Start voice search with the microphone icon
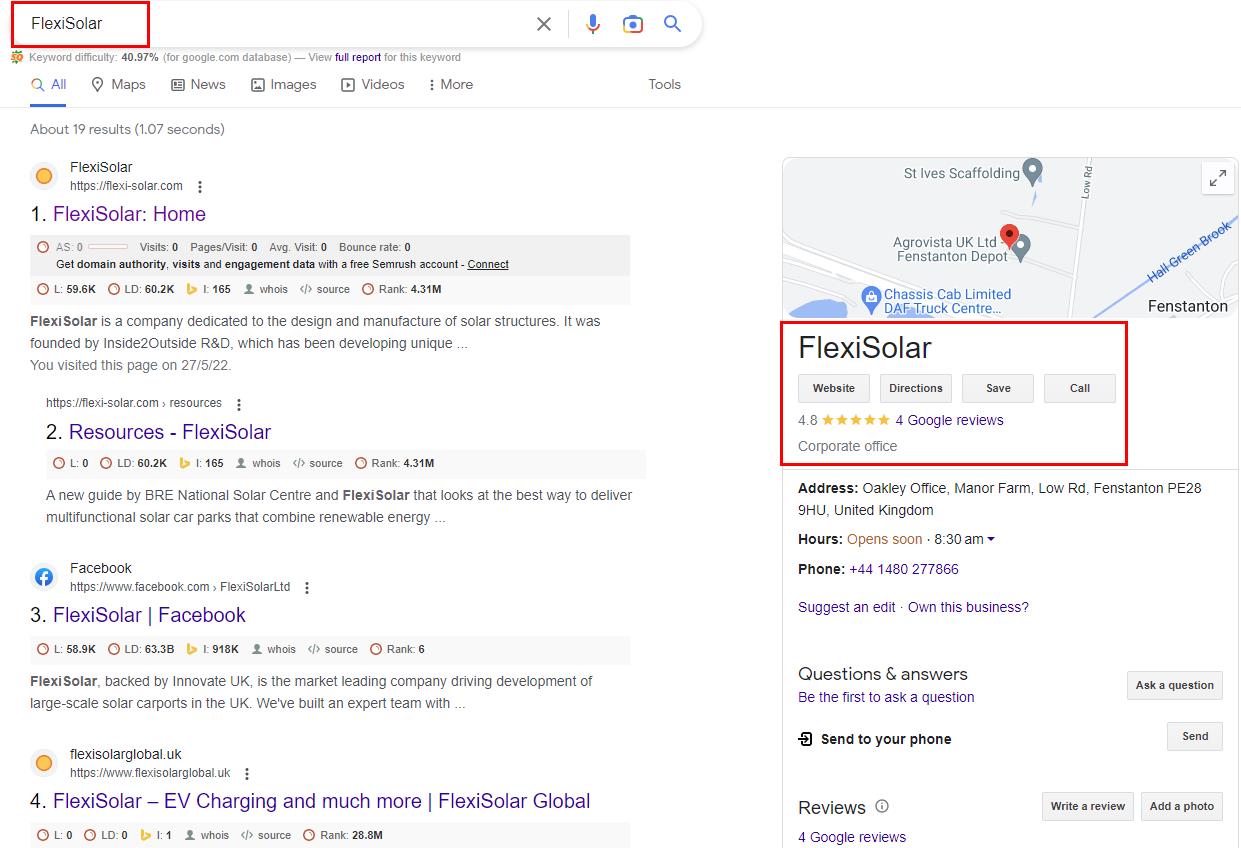The width and height of the screenshot is (1241, 848). coord(593,24)
